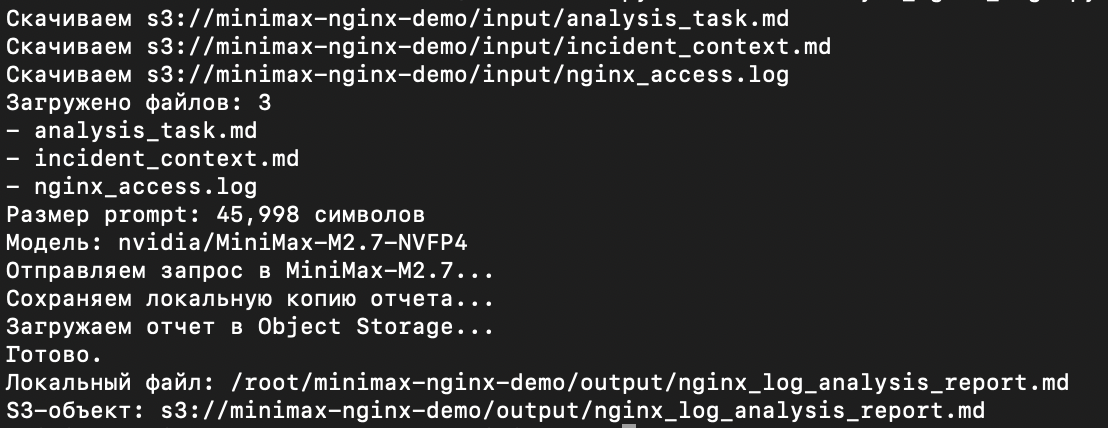Click the s3 output report object path
The image size is (1108, 428).
pyautogui.click(x=572, y=410)
